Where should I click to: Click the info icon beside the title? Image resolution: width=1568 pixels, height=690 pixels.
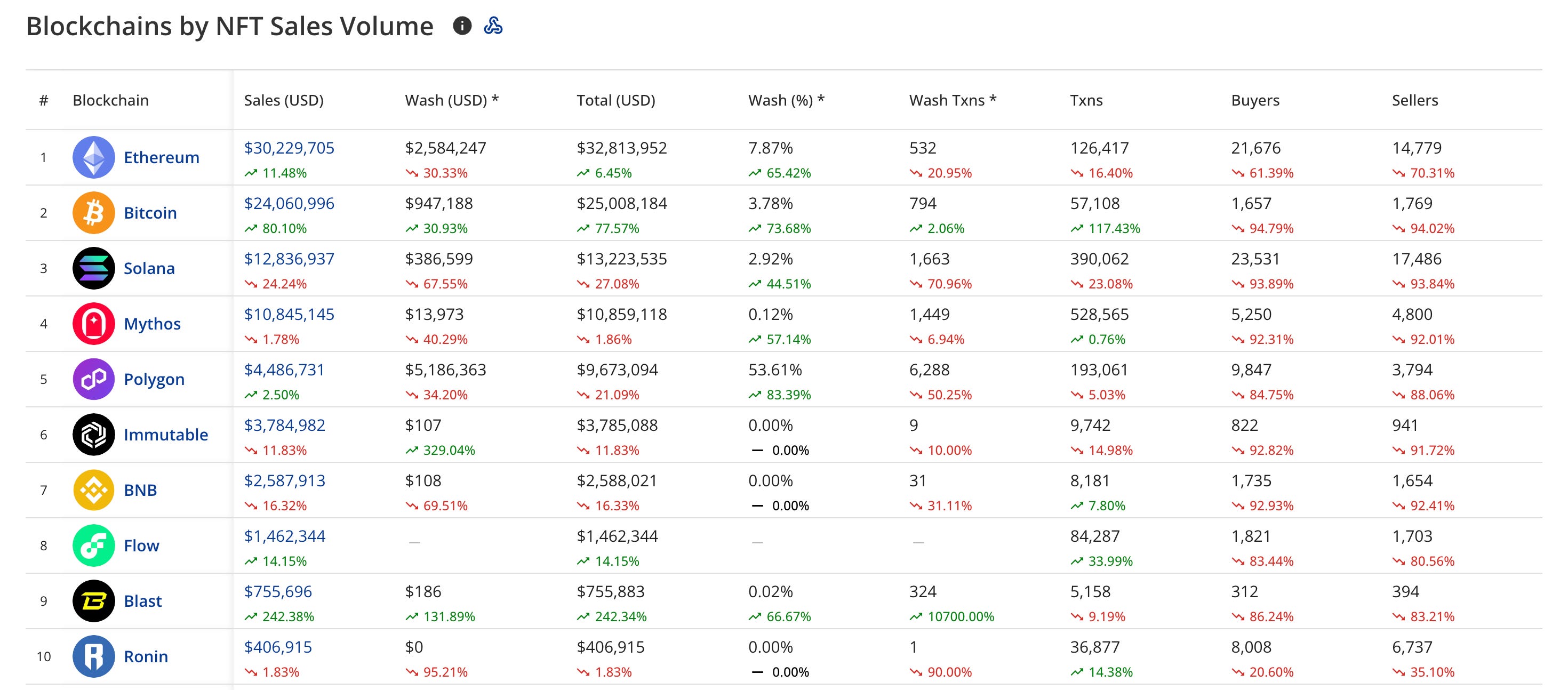pos(462,26)
